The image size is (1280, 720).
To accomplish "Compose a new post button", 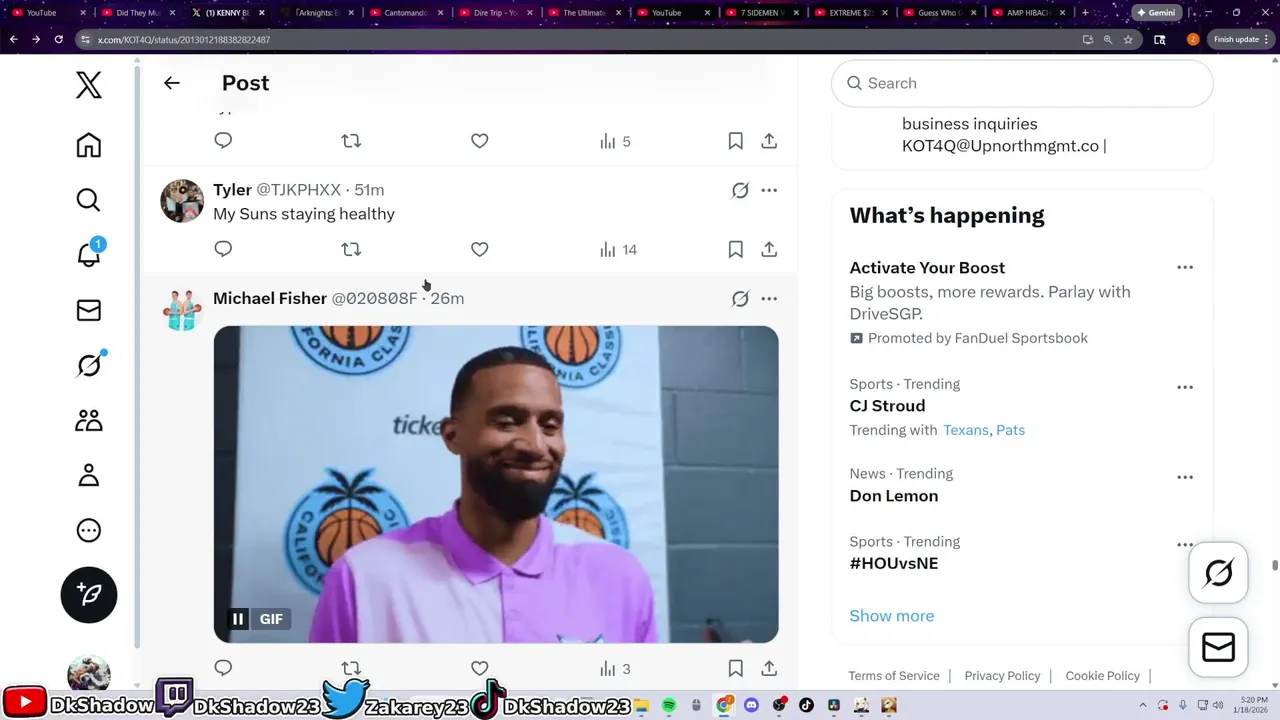I will 89,595.
